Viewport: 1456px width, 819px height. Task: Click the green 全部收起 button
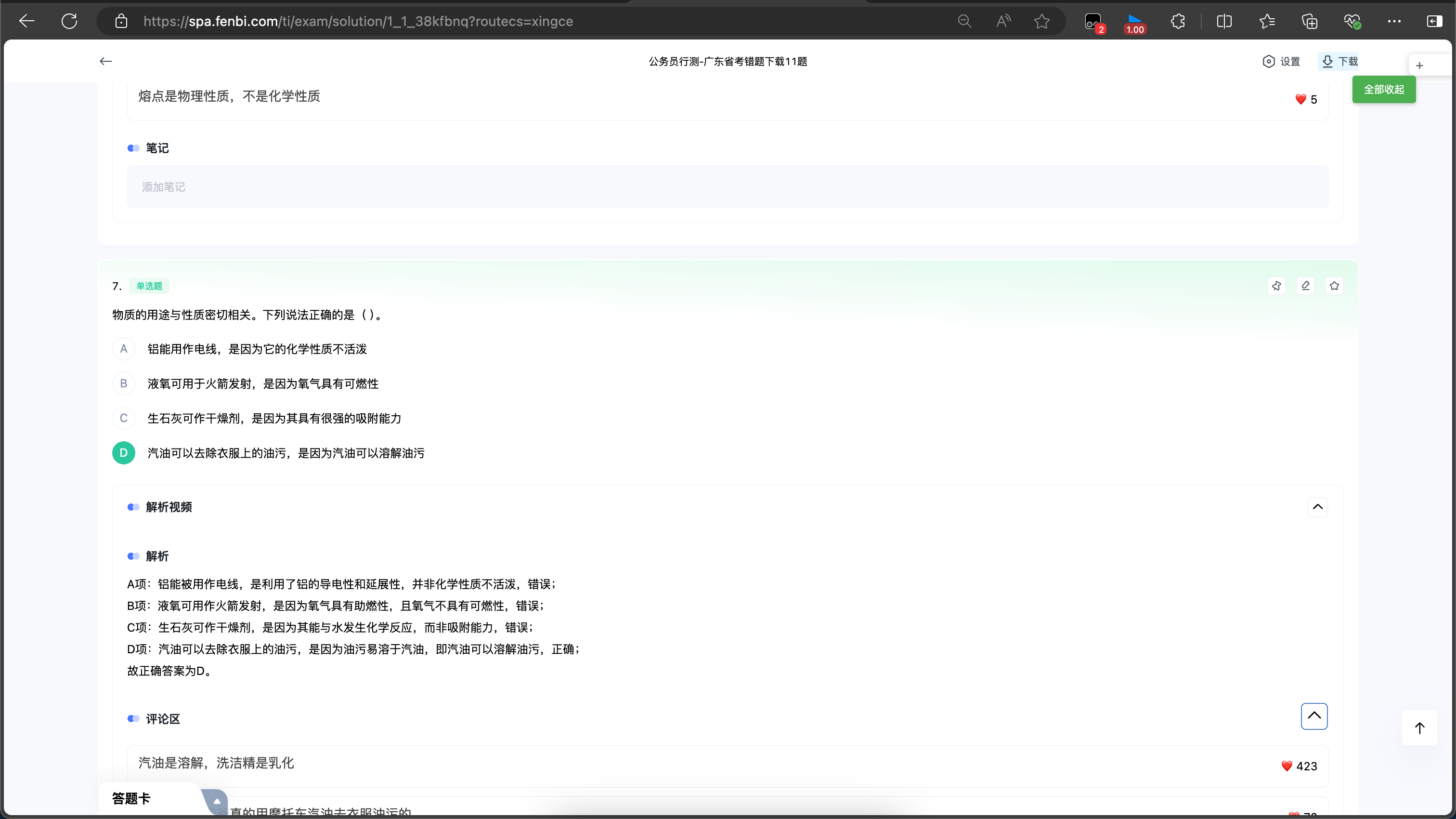(x=1384, y=89)
